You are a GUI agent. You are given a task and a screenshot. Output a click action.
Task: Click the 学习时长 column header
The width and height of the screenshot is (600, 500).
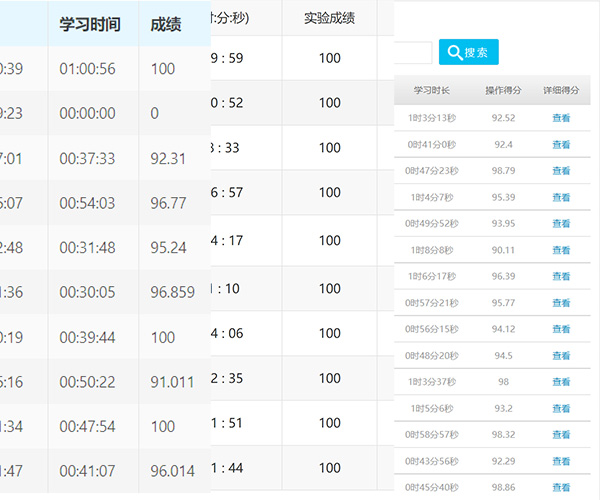(432, 90)
